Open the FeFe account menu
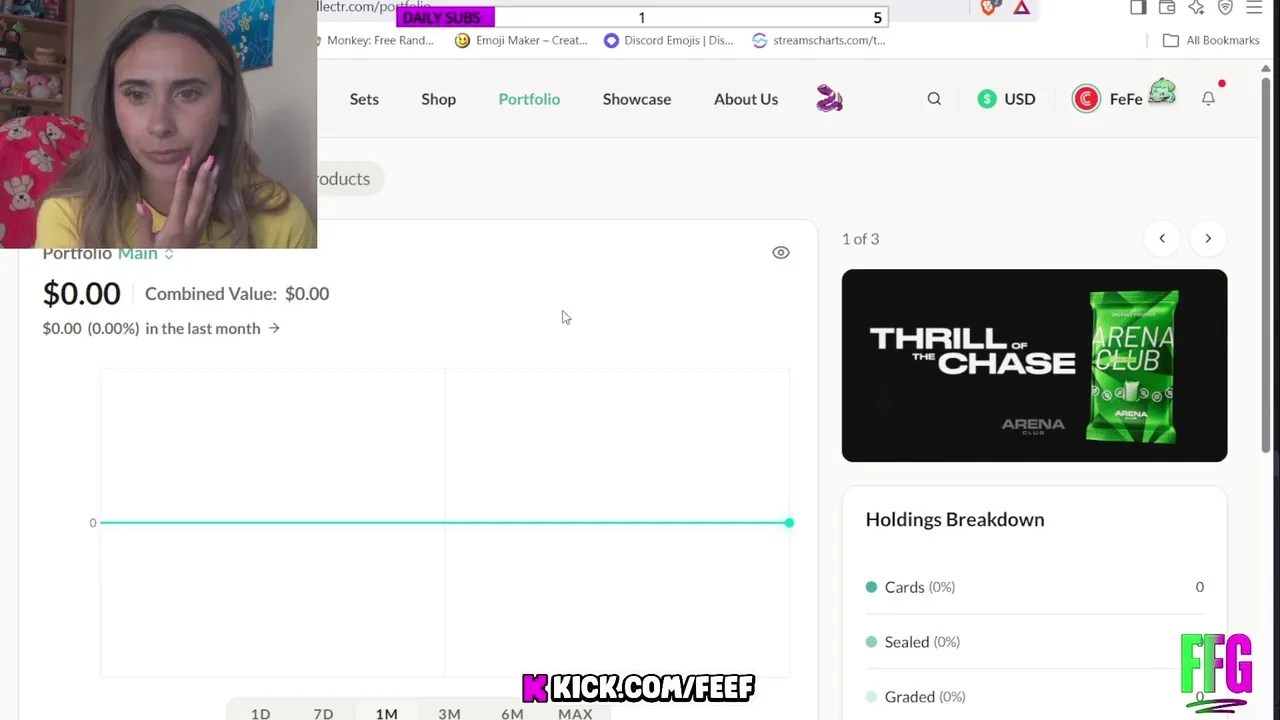Viewport: 1280px width, 720px height. 1124,97
